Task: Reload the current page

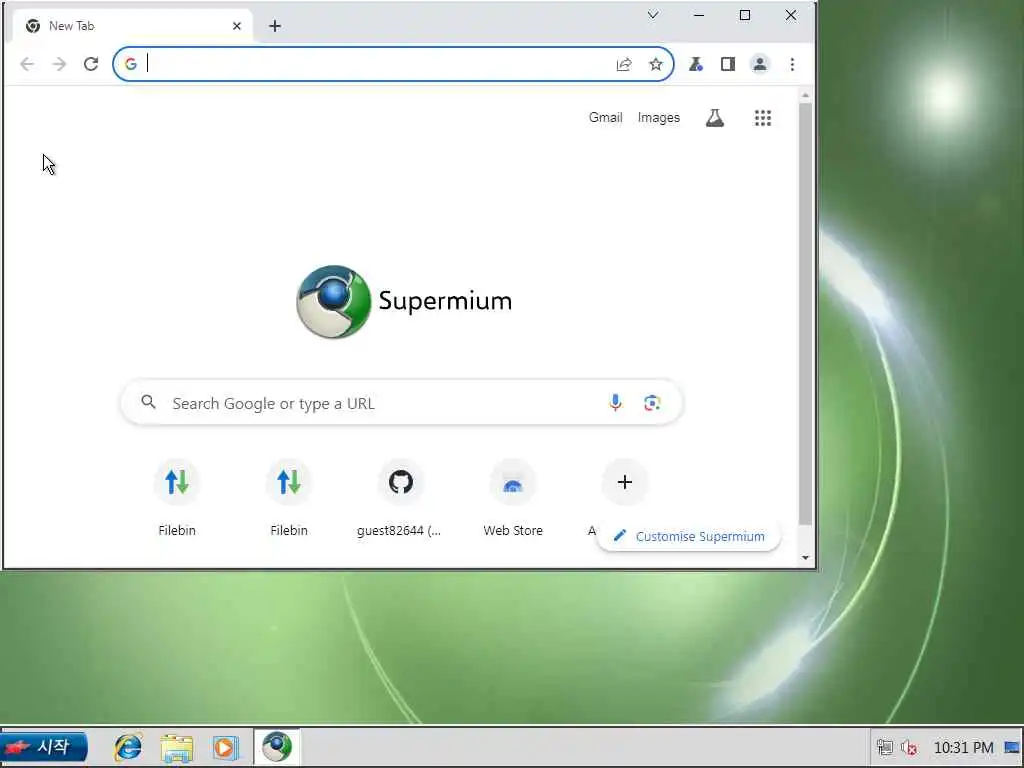Action: click(x=91, y=64)
